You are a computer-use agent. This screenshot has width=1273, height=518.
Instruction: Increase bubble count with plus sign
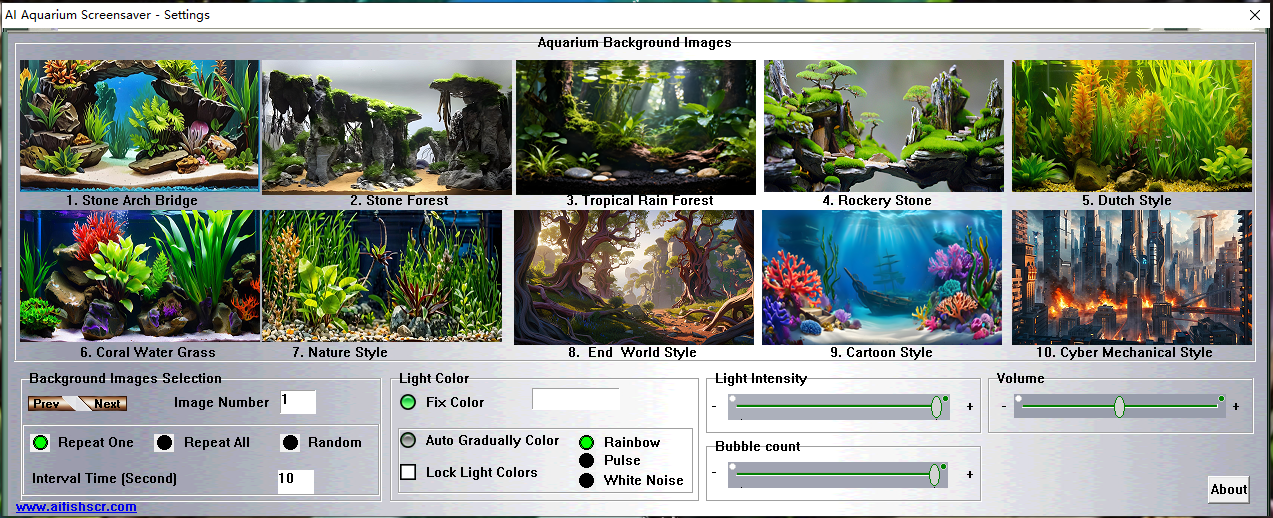pos(969,474)
